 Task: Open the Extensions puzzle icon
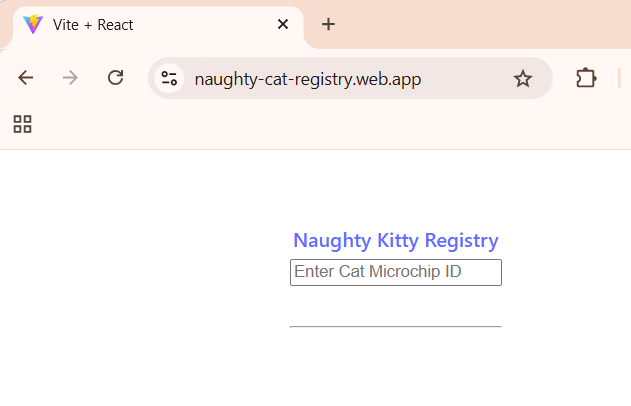coord(586,78)
